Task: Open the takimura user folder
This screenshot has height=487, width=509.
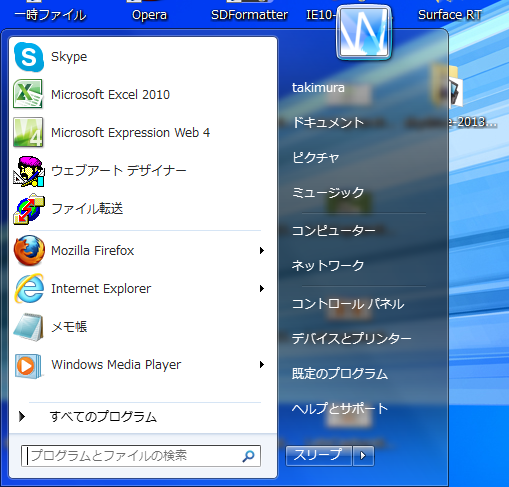Action: point(318,88)
